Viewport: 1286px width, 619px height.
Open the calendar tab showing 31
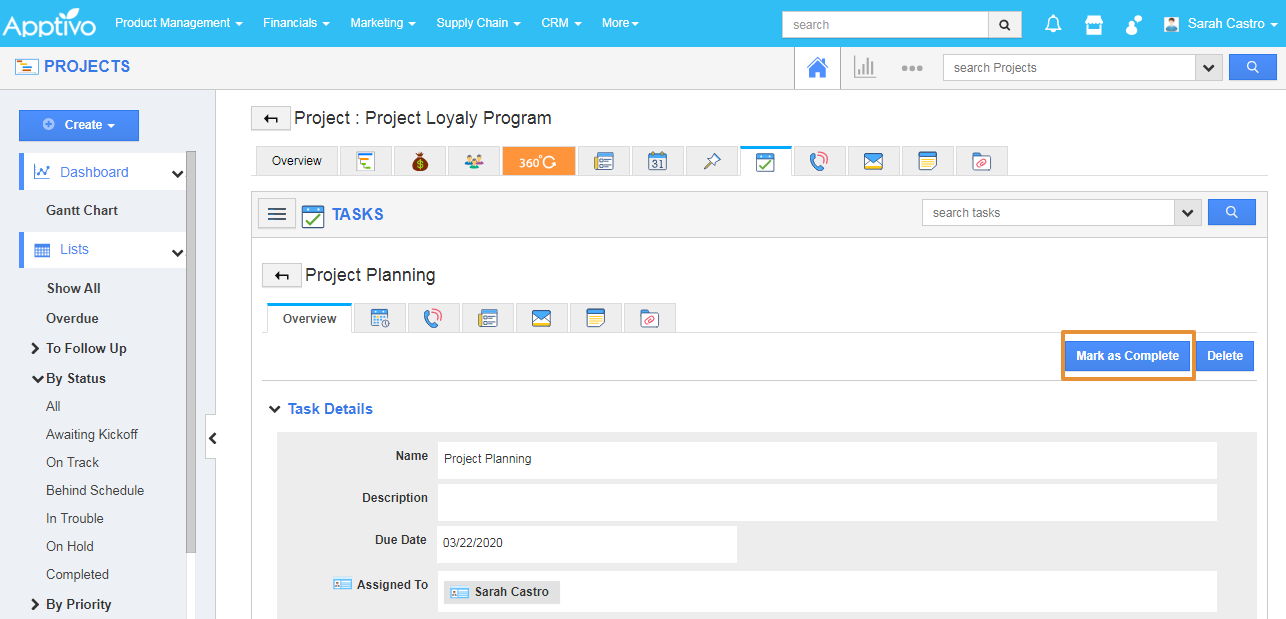(657, 161)
